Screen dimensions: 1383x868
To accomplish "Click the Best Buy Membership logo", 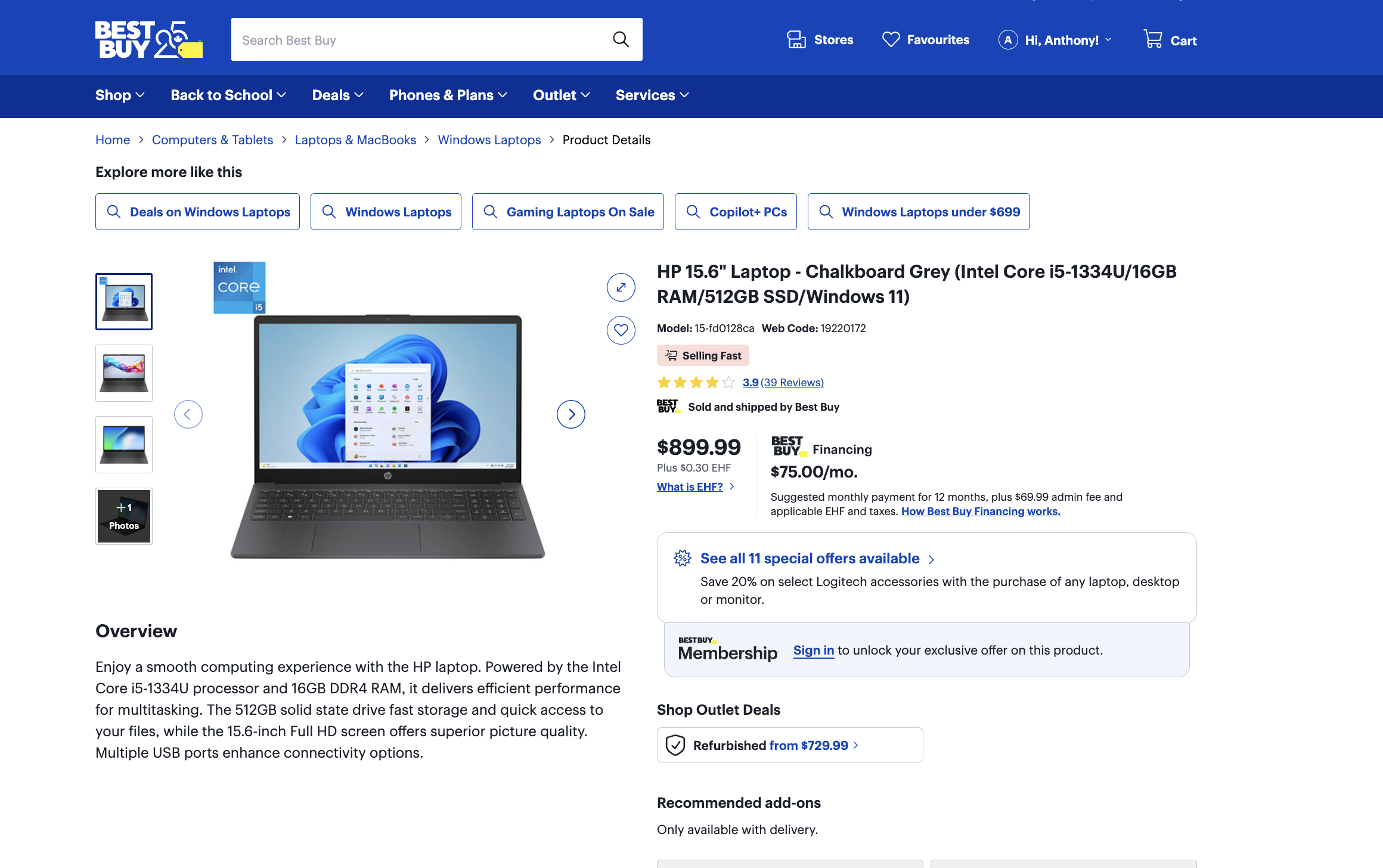I will (x=727, y=649).
